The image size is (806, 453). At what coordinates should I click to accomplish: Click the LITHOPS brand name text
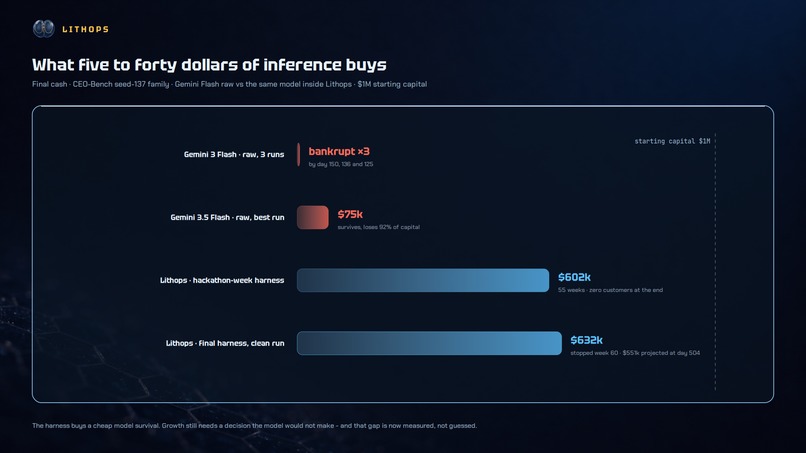pyautogui.click(x=85, y=29)
